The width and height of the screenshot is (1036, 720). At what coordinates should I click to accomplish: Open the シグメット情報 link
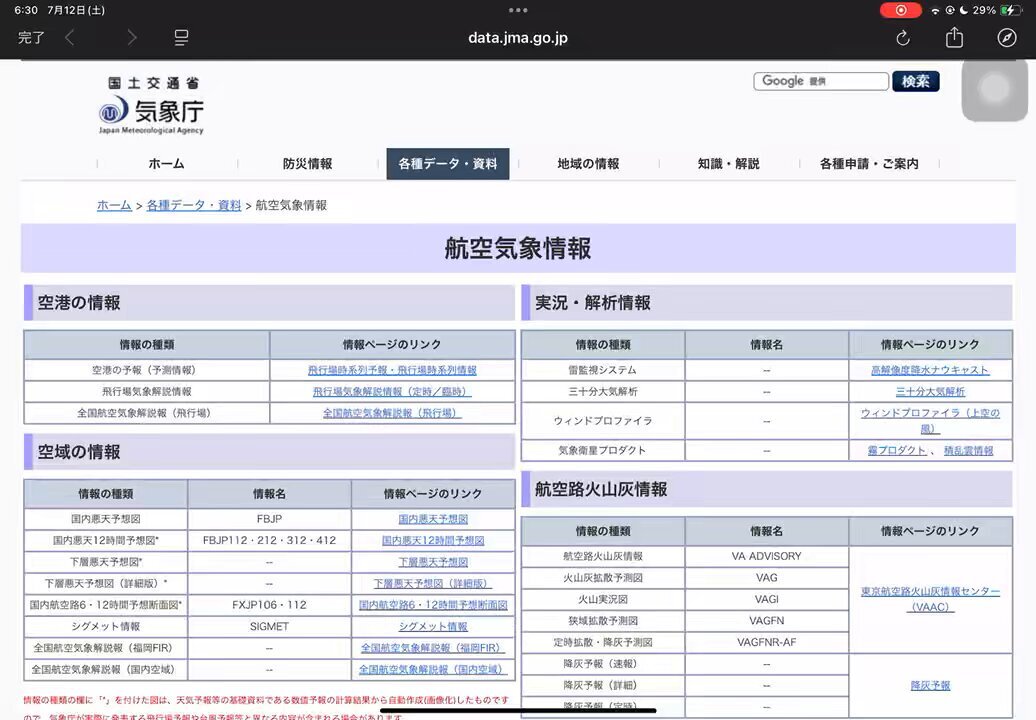[433, 627]
